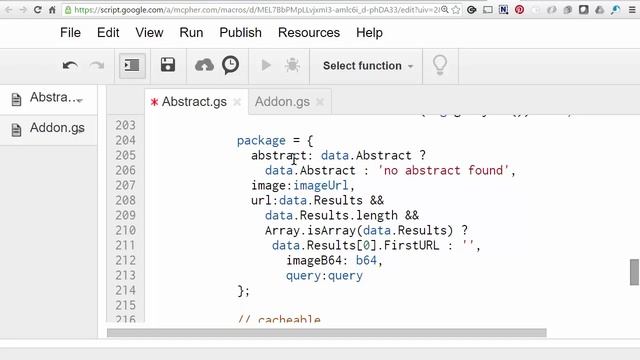Viewport: 640px width, 360px height.
Task: Click the Undo arrow in toolbar
Action: point(70,65)
